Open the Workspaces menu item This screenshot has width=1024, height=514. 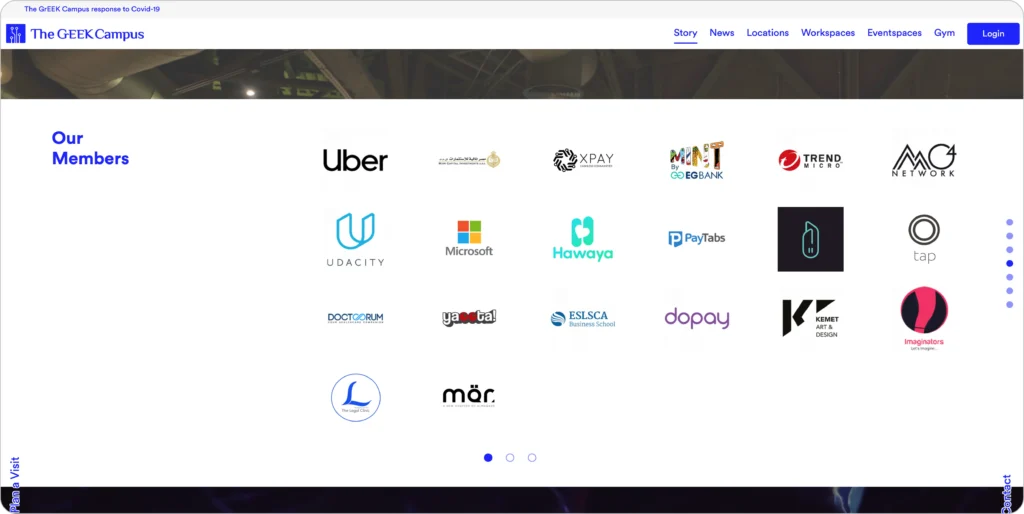click(x=828, y=33)
